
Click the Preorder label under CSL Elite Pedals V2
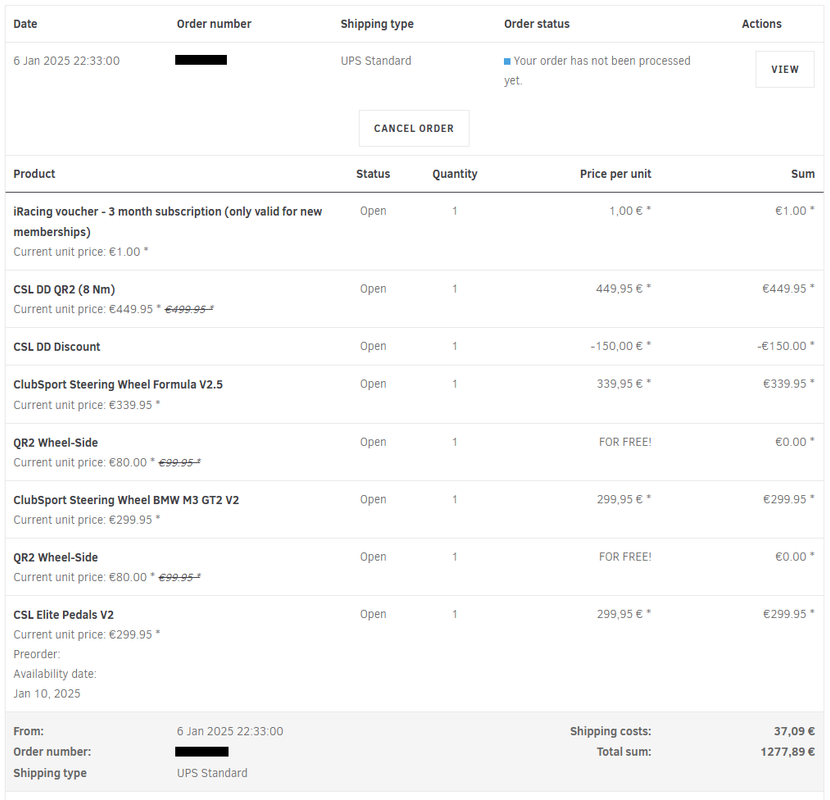(x=37, y=654)
